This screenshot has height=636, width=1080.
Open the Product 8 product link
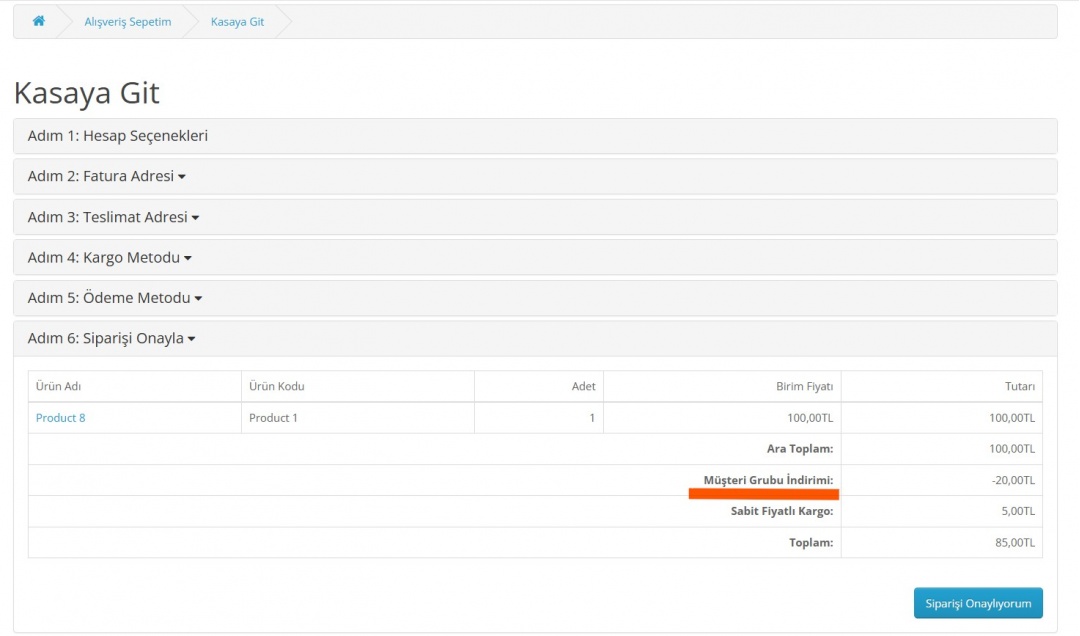[x=60, y=418]
